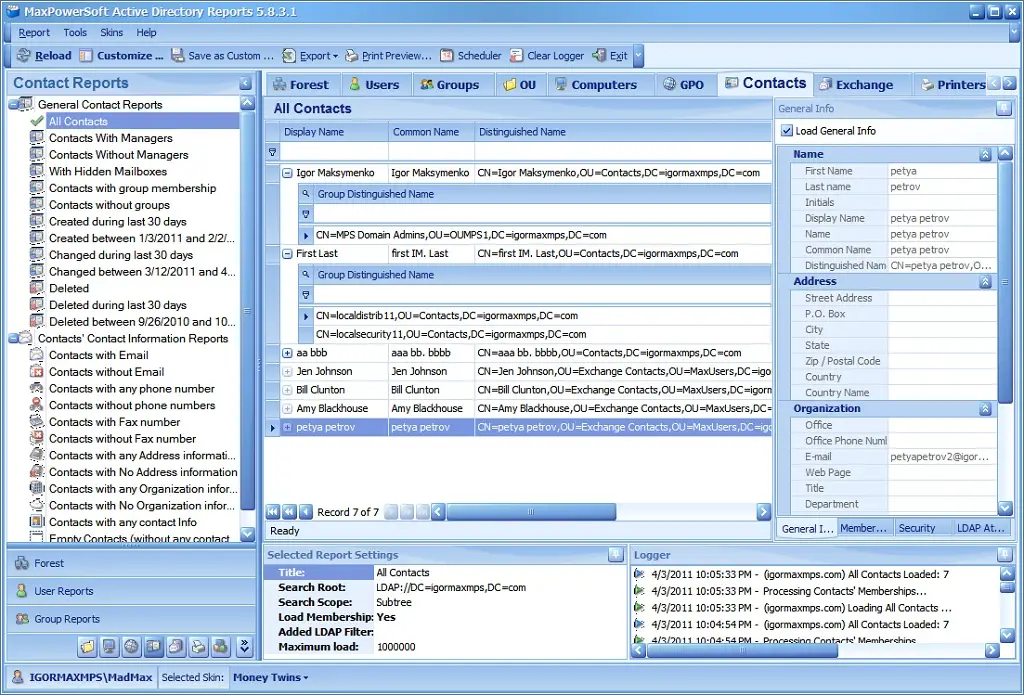
Task: Collapse the Organization section in General Info
Action: click(985, 410)
